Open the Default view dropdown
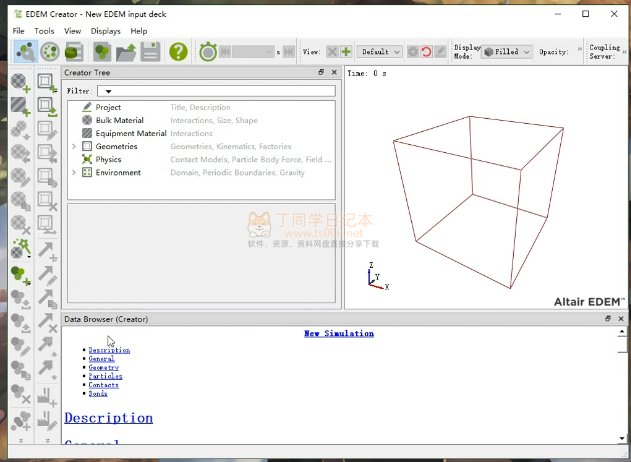 380,51
